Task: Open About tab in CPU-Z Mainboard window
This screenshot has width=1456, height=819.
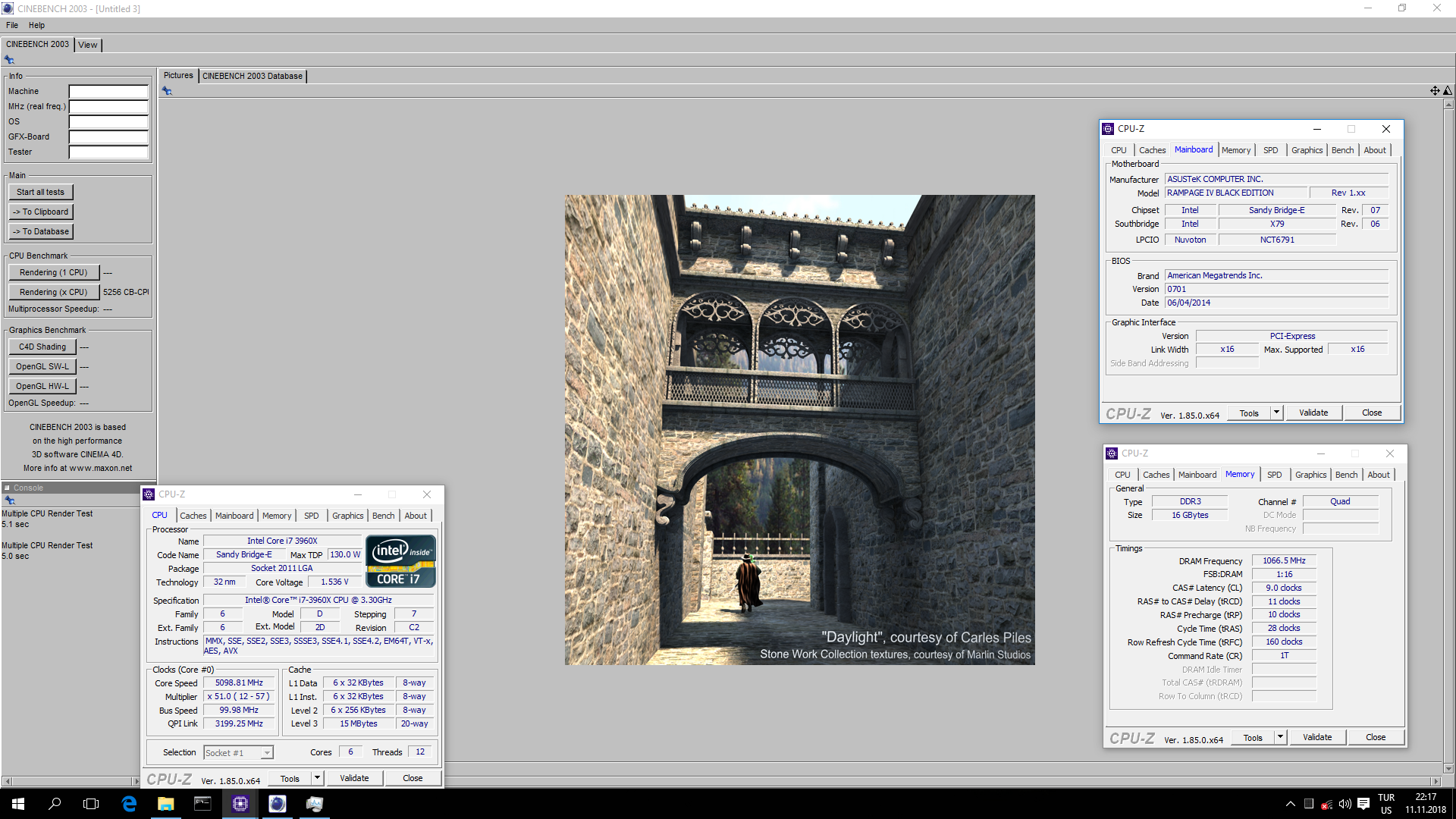Action: click(x=1375, y=150)
